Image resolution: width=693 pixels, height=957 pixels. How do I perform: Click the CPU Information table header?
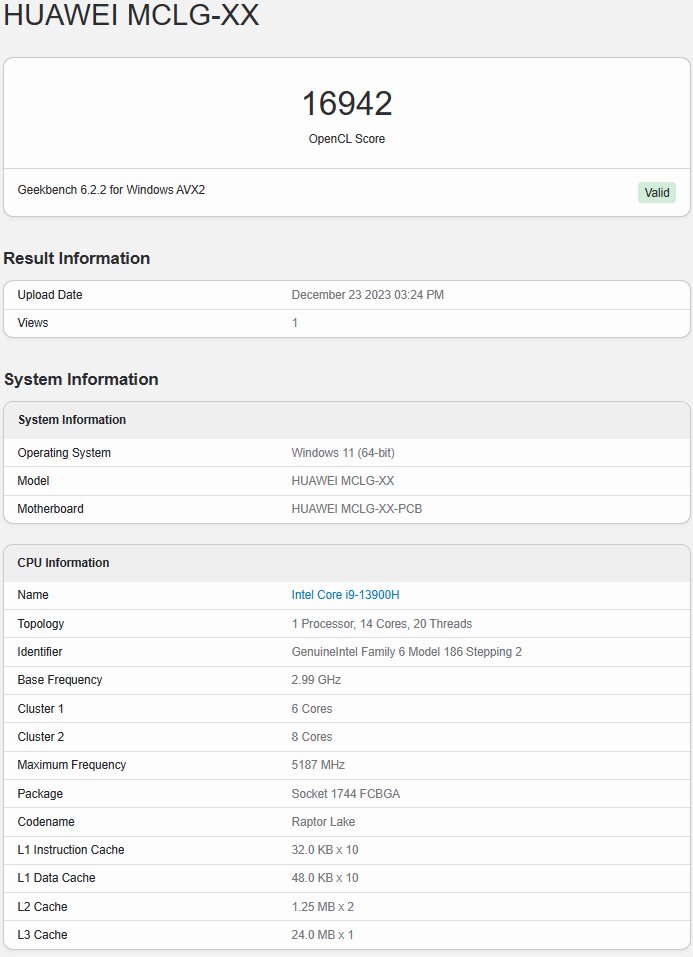click(63, 563)
